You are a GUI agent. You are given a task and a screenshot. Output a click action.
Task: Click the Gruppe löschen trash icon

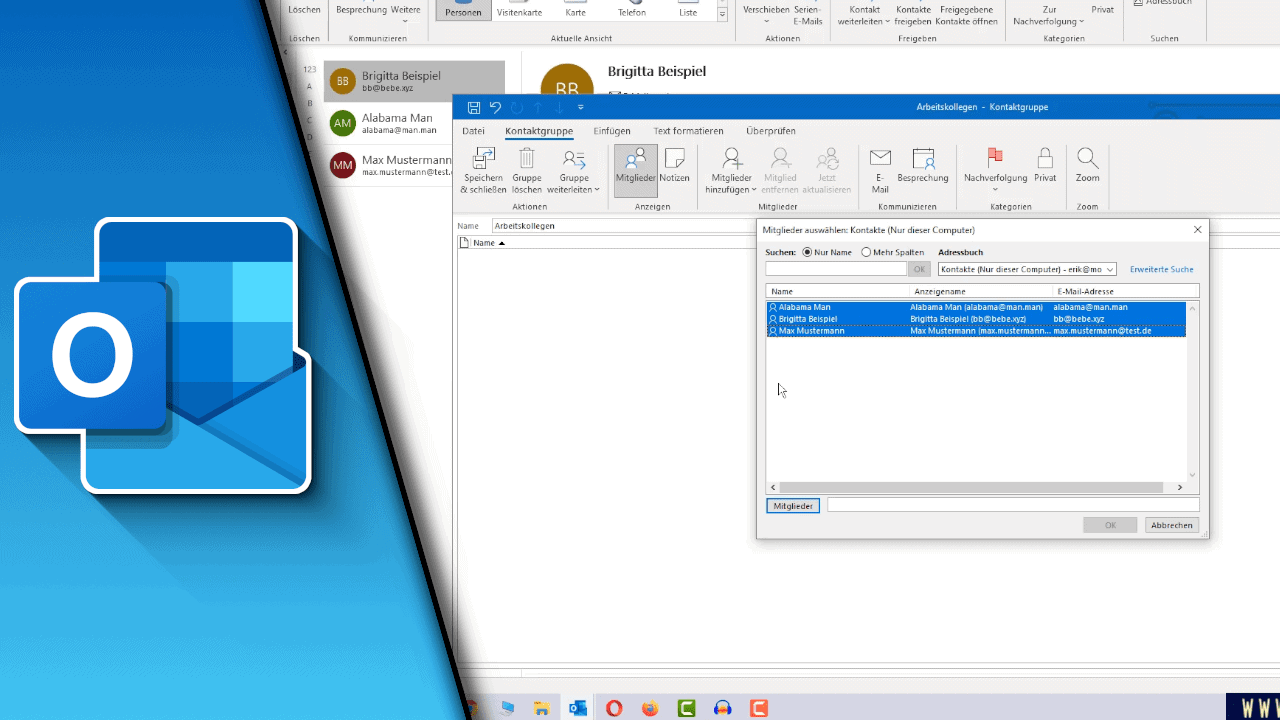527,171
